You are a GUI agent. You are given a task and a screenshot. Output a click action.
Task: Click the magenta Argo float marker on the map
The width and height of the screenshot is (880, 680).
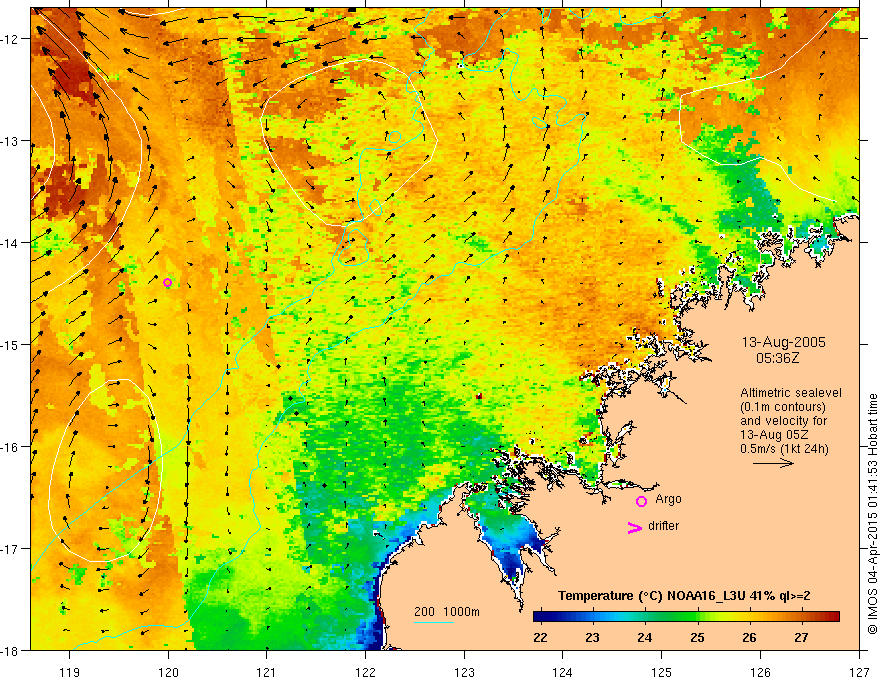[167, 282]
